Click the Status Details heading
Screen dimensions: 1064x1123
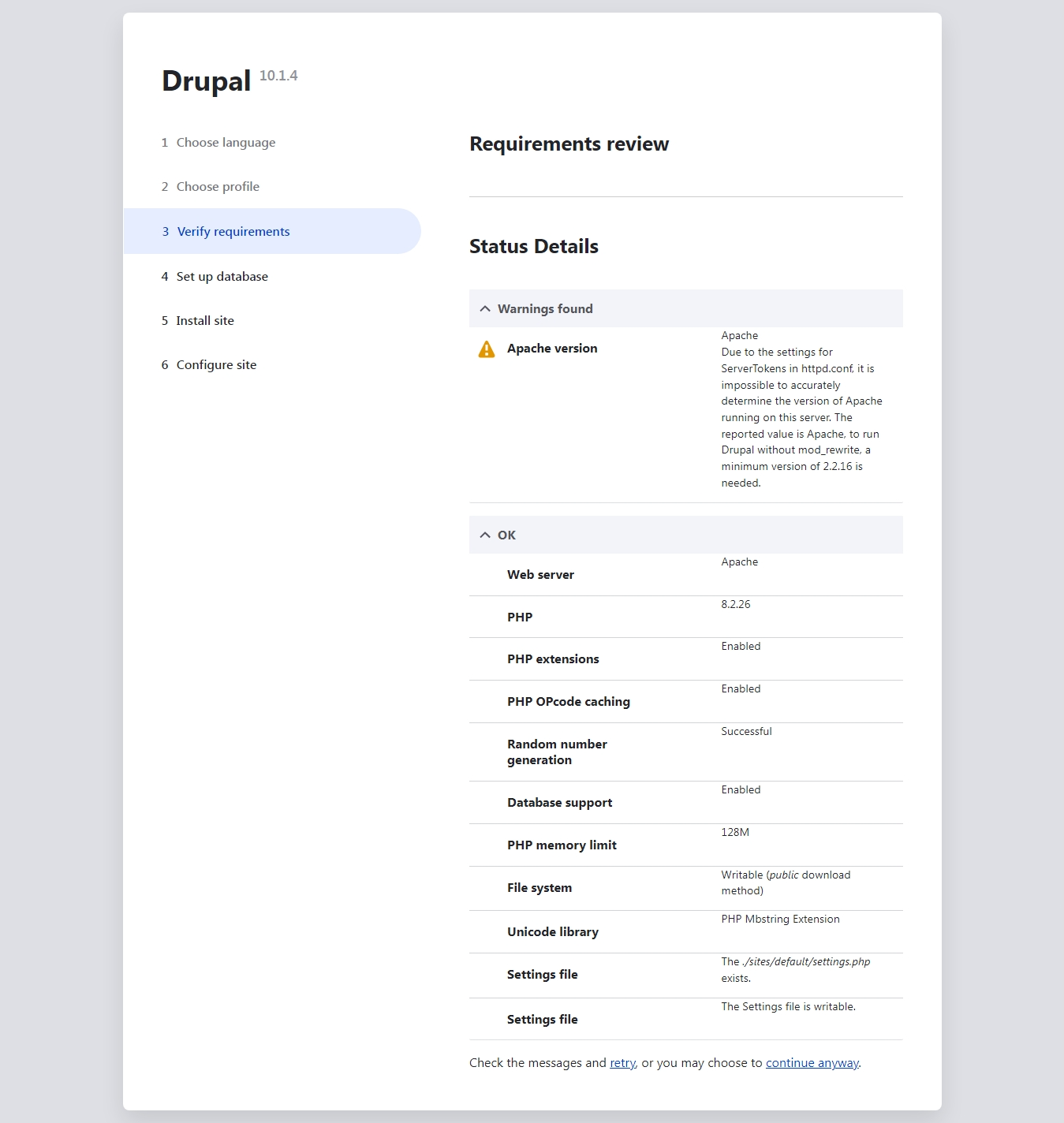point(534,246)
